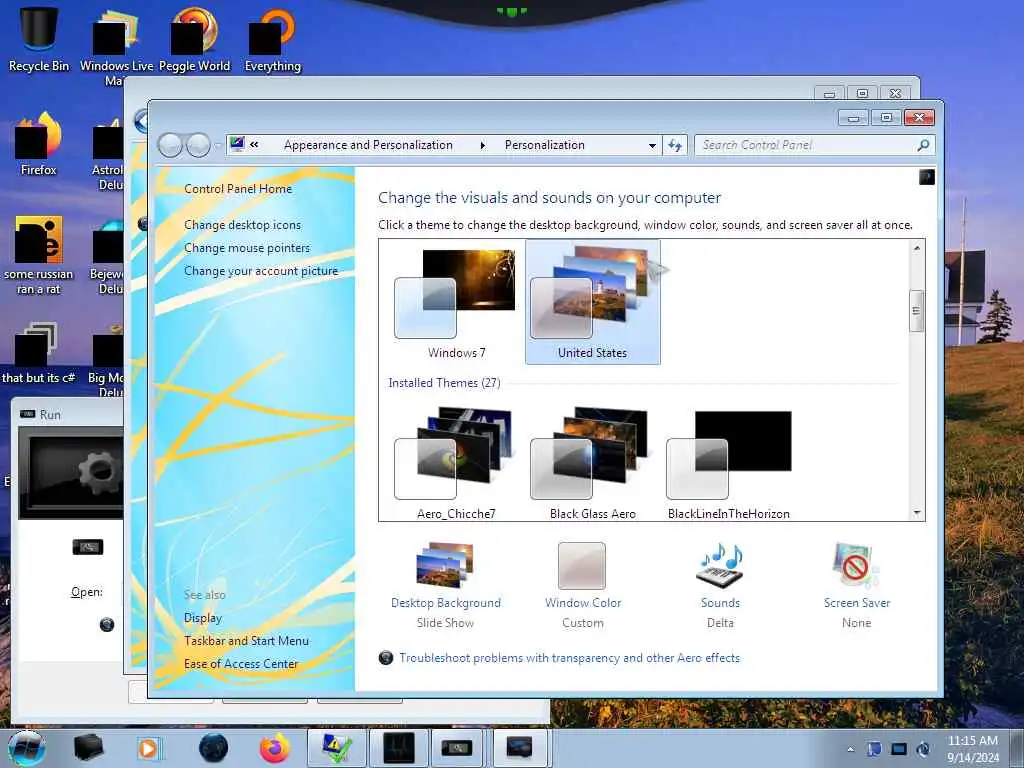Open Window Color custom swatch
1024x768 pixels.
point(583,586)
